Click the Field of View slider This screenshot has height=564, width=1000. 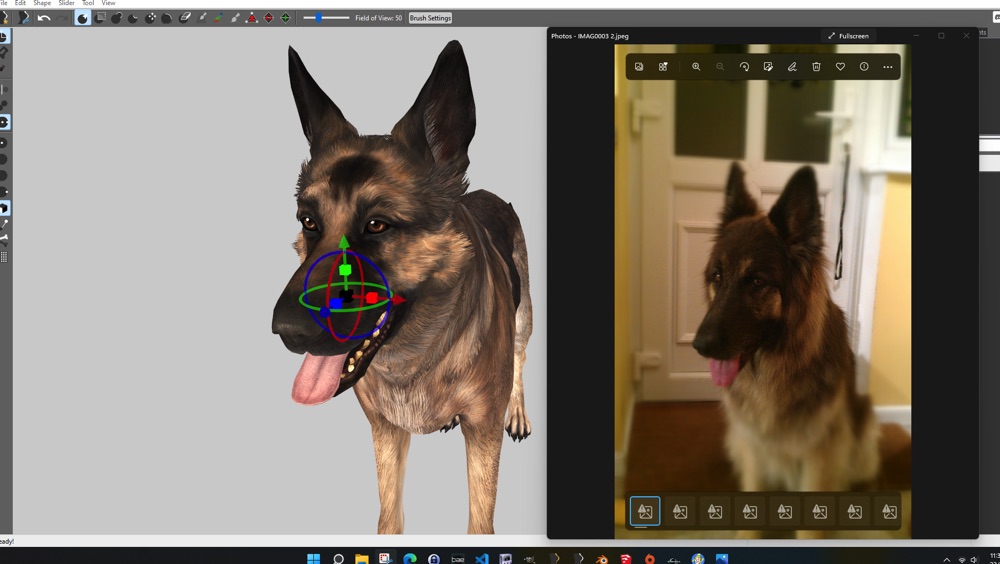[x=326, y=18]
